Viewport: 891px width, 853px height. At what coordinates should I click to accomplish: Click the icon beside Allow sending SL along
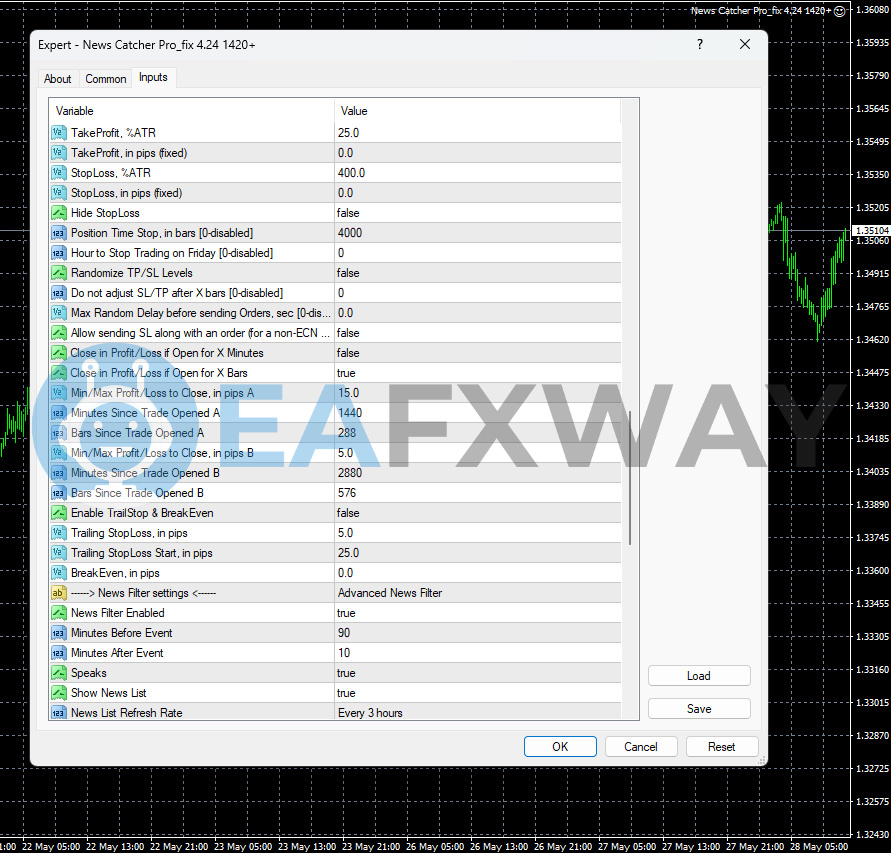(59, 333)
